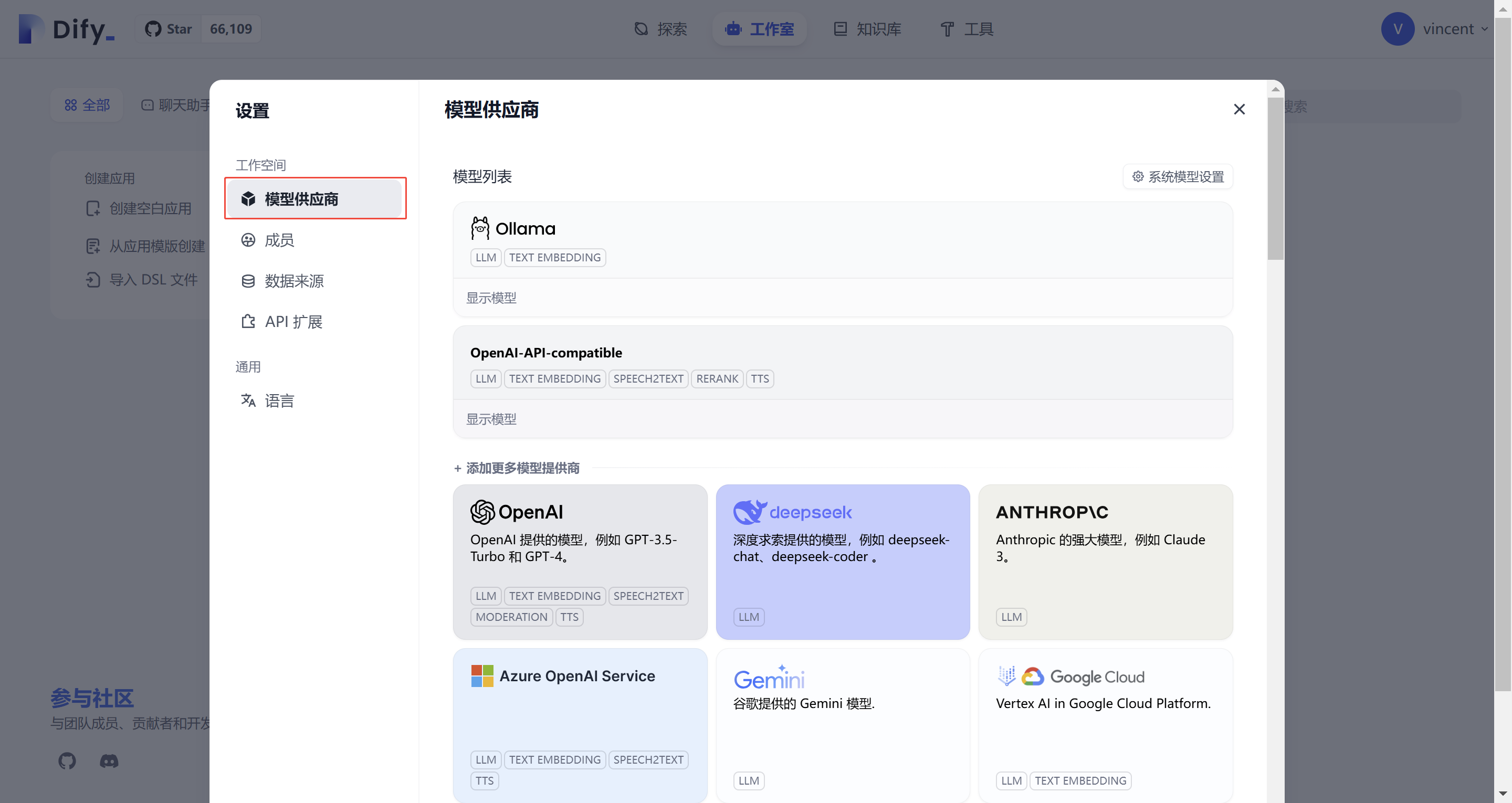This screenshot has width=1512, height=803.
Task: Open the 语言 settings section
Action: pos(314,400)
